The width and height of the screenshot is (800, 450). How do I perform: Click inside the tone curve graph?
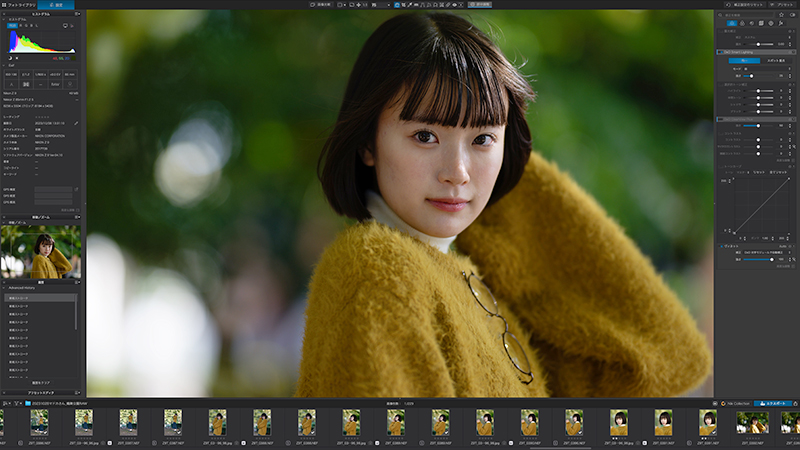[761, 206]
